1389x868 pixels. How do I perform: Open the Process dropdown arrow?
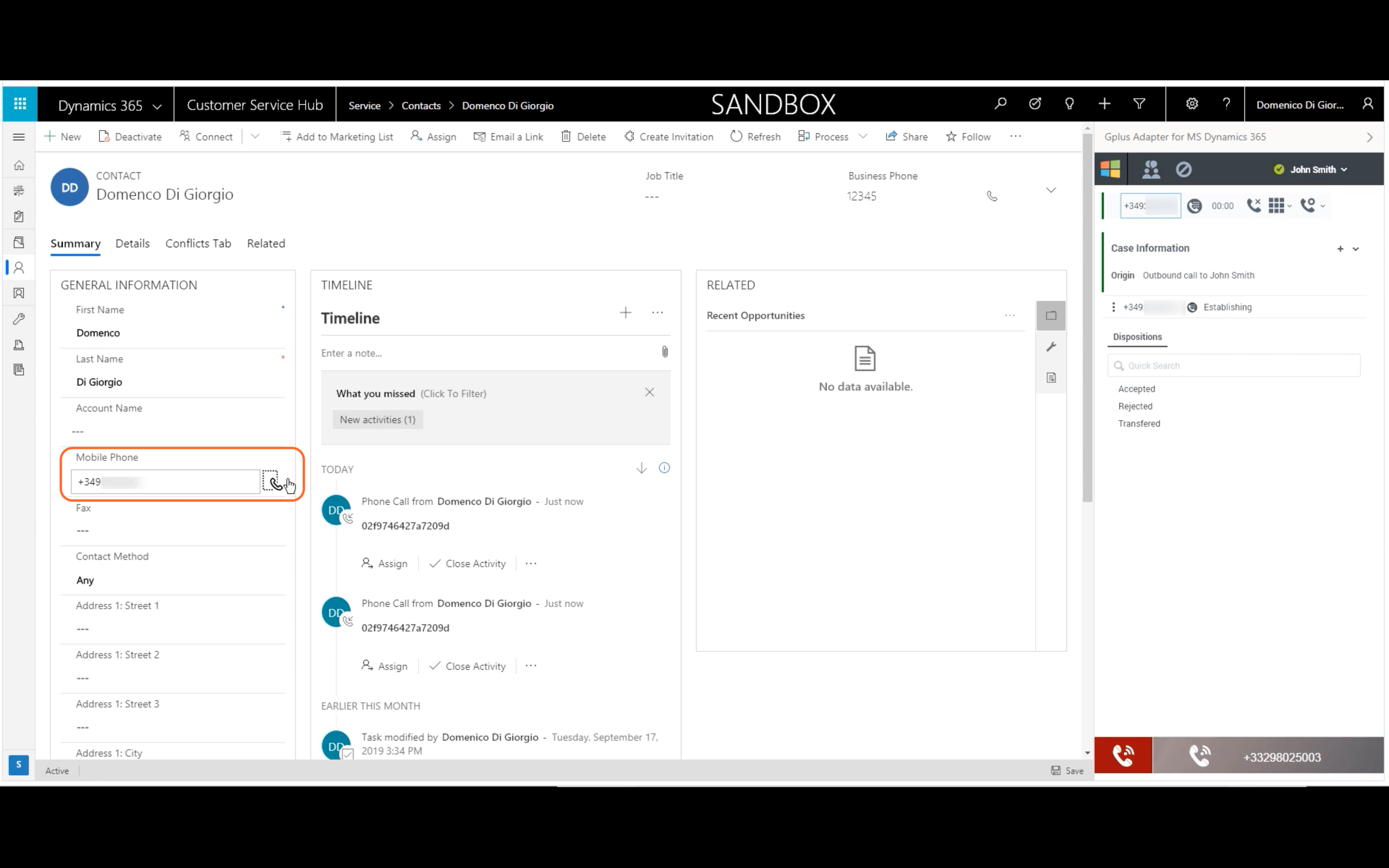pos(863,136)
